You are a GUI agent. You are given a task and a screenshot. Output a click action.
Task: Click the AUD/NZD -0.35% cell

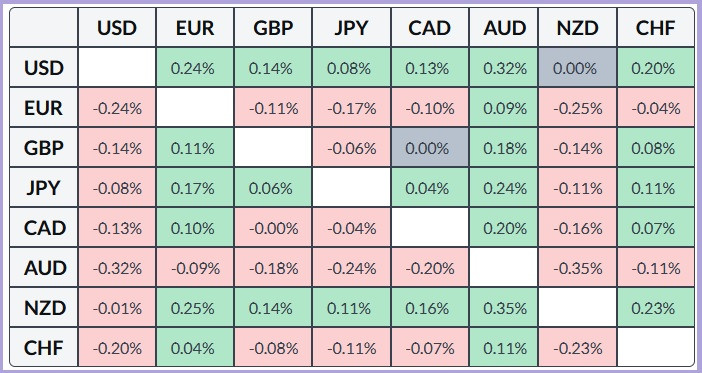tap(578, 268)
